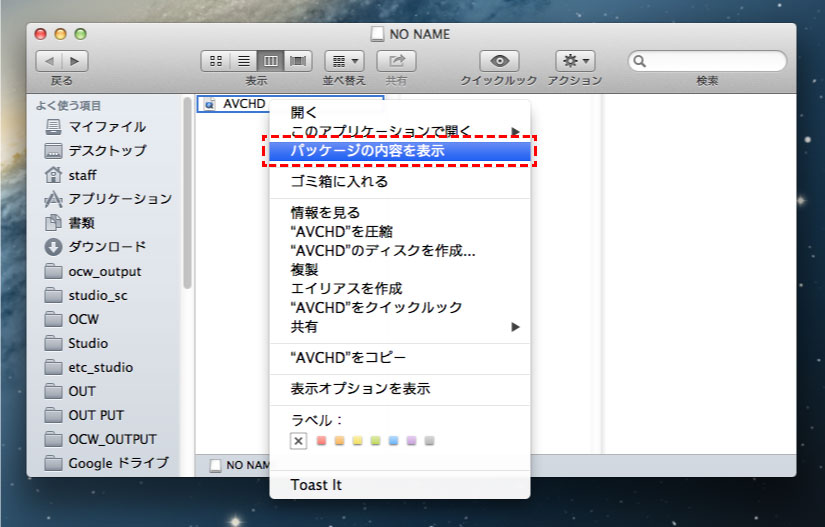Choose "AVCHD"を圧縮
Viewport: 825px width, 527px height.
coord(399,231)
